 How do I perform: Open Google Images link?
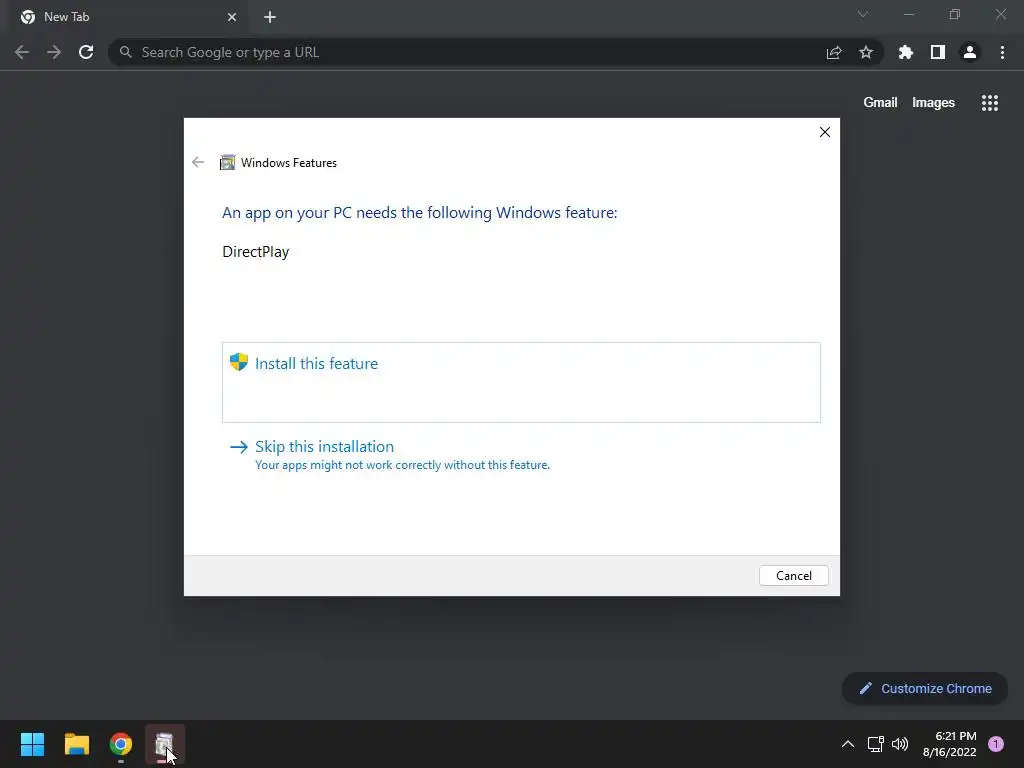click(933, 103)
